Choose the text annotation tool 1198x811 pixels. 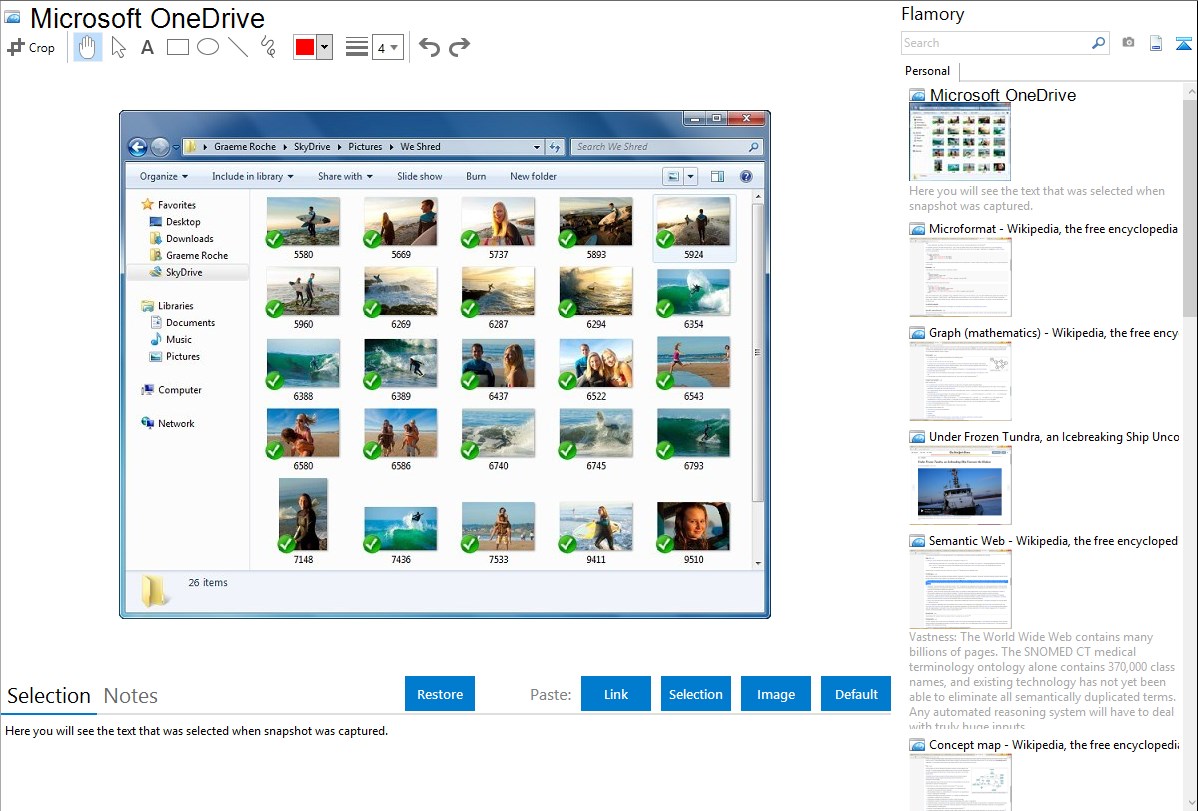coord(147,47)
